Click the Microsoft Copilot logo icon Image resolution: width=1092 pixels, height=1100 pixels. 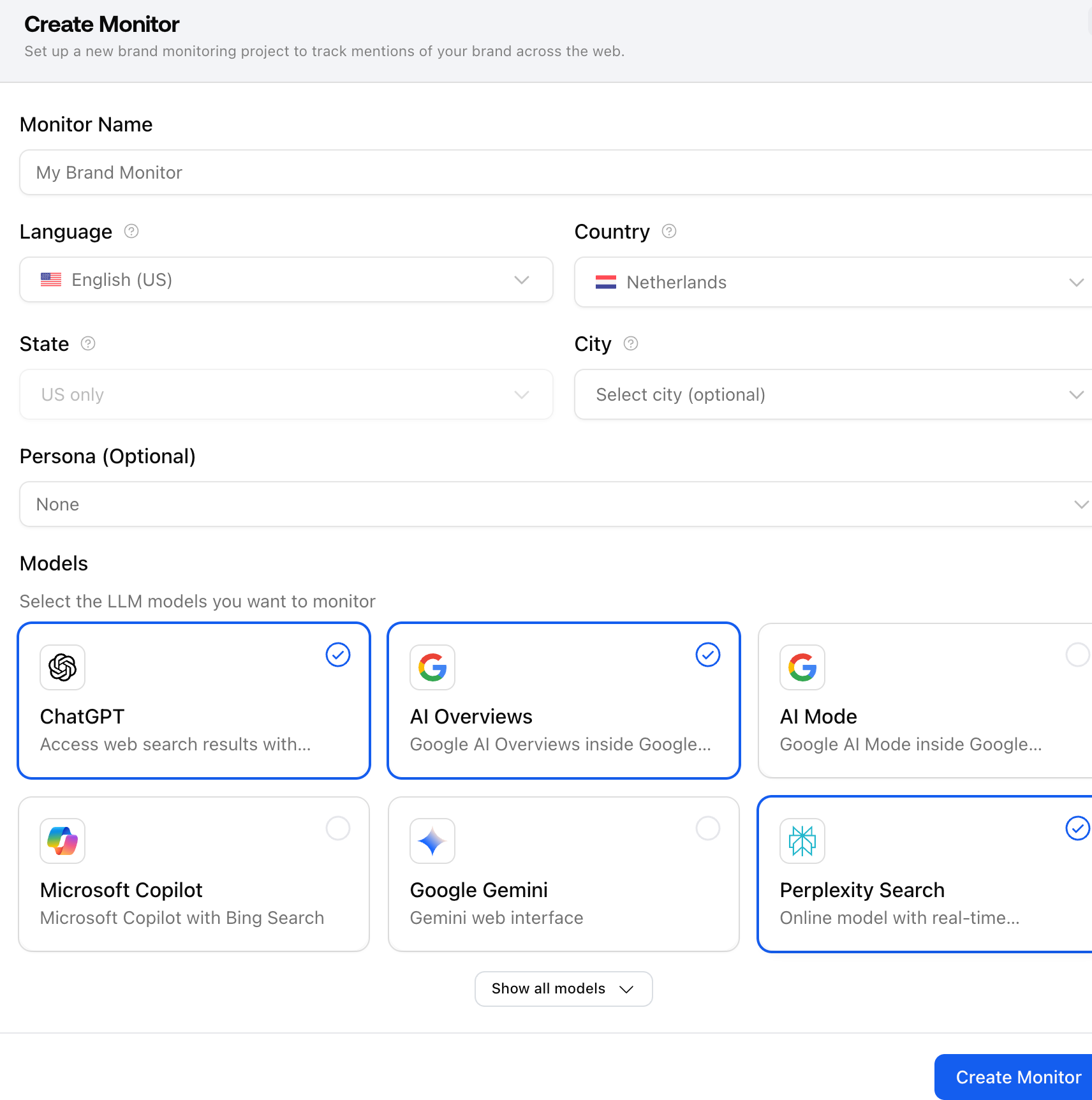pyautogui.click(x=63, y=841)
